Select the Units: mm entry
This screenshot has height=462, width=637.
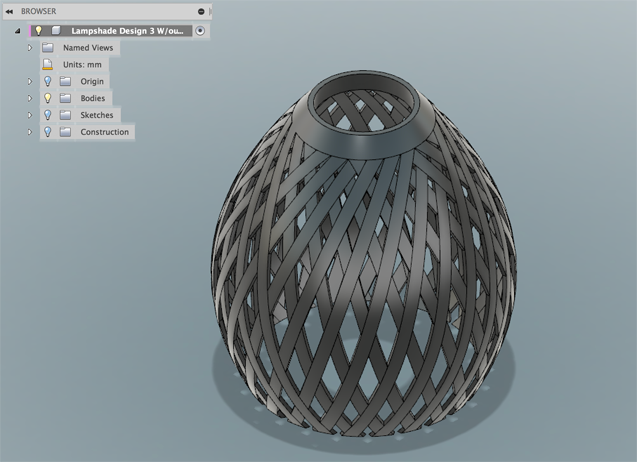[x=82, y=65]
